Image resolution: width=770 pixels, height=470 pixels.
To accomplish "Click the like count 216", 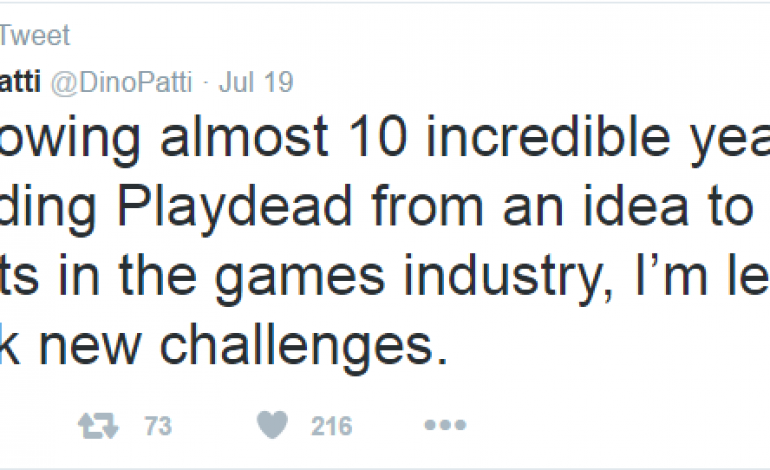I will [x=330, y=427].
